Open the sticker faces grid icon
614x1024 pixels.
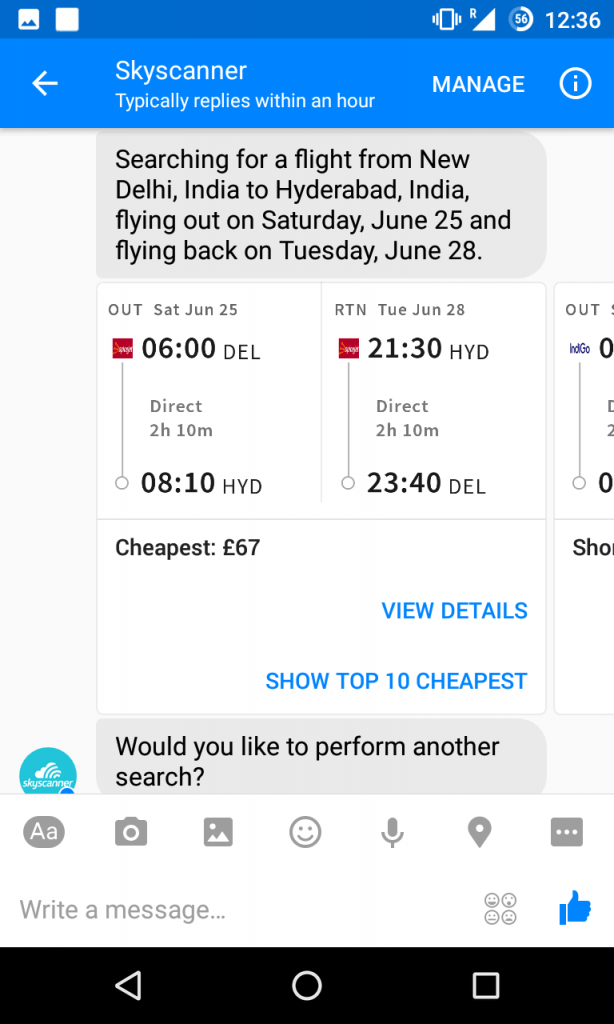tap(500, 908)
